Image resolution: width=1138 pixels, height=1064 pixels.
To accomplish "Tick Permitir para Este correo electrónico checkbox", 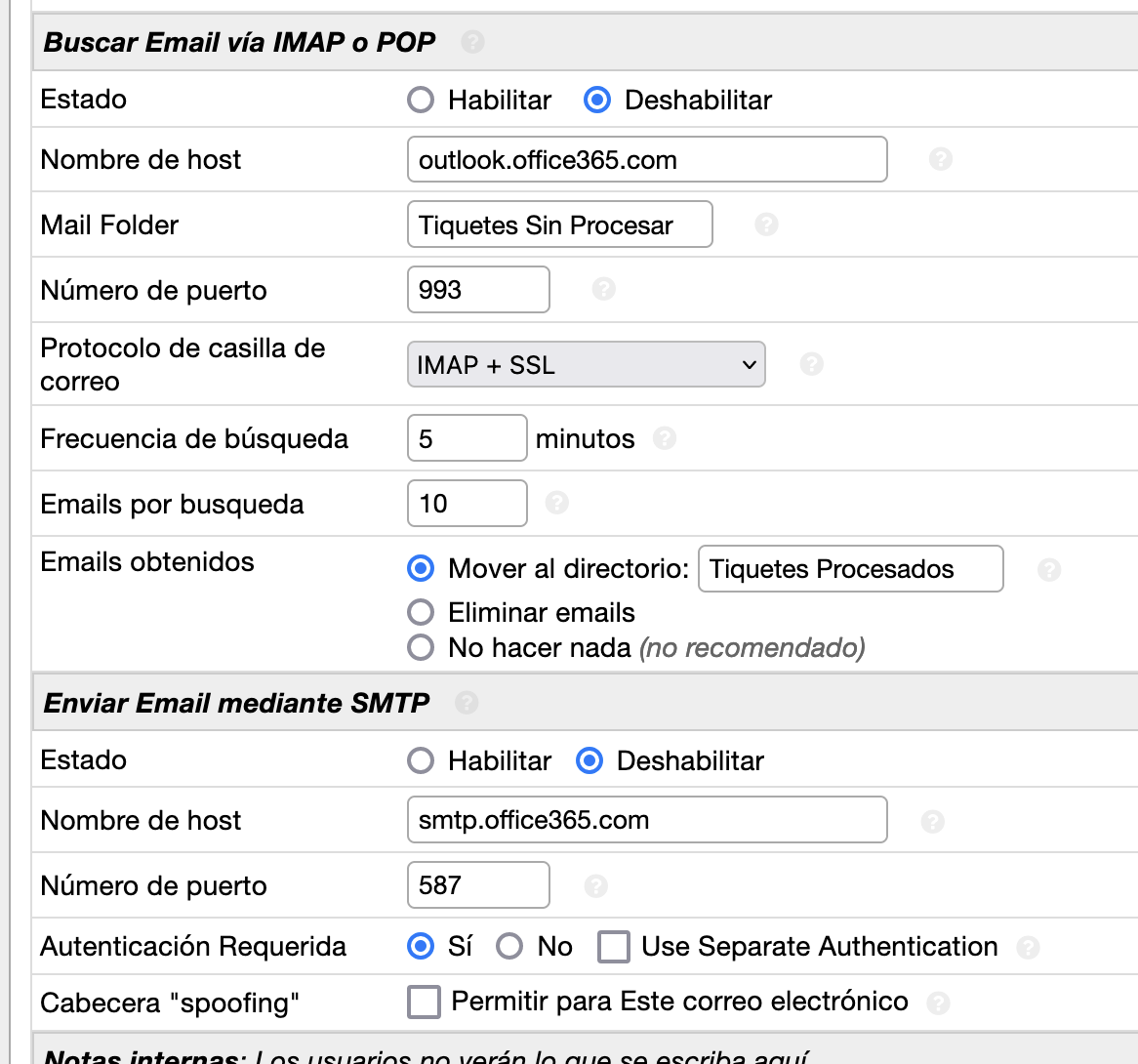I will pos(424,1002).
